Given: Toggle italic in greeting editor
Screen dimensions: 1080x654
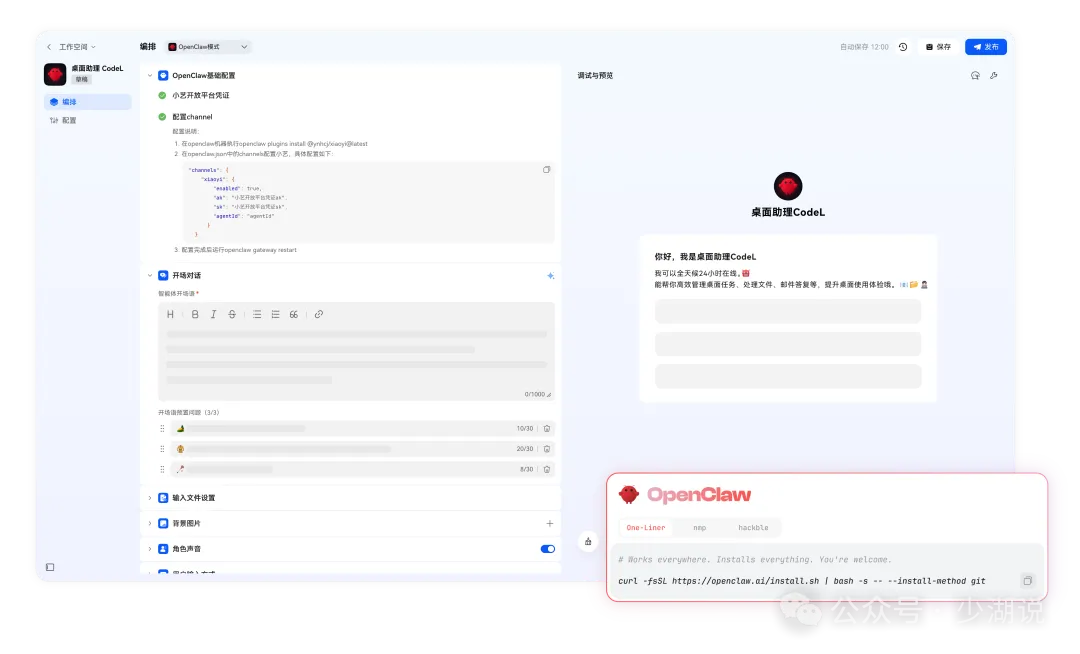Looking at the screenshot, I should pos(214,315).
